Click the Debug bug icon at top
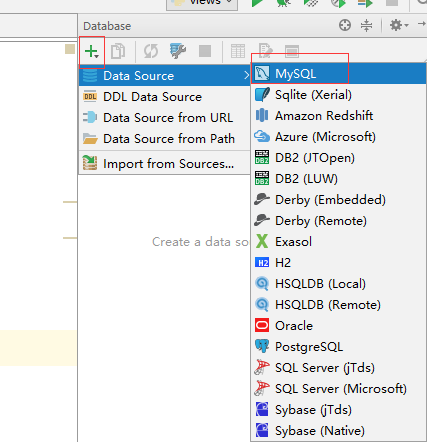 coord(284,3)
